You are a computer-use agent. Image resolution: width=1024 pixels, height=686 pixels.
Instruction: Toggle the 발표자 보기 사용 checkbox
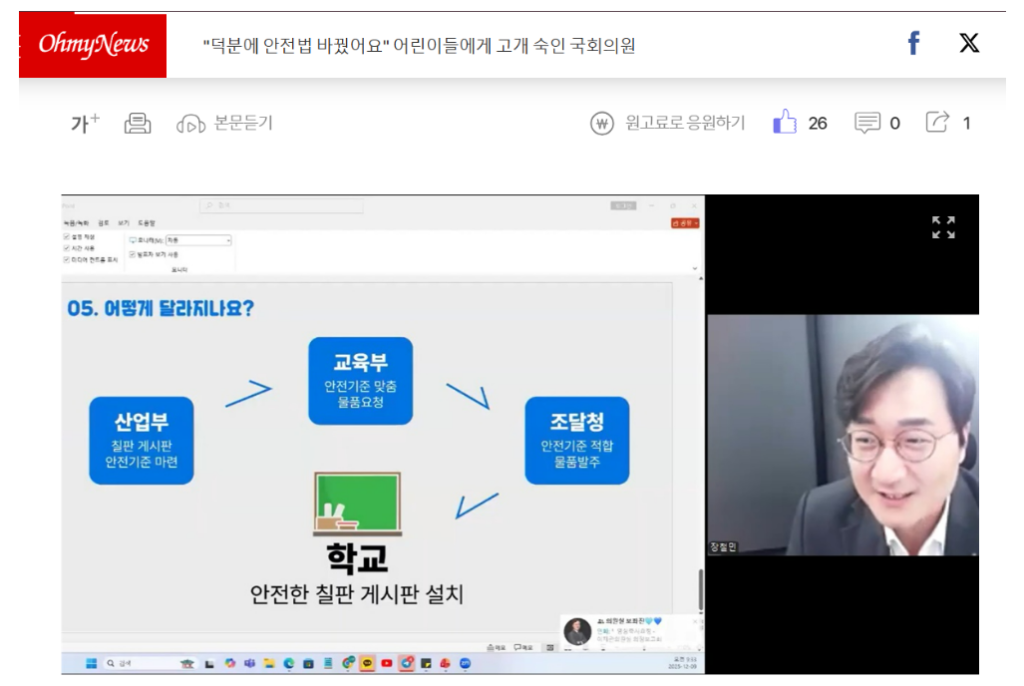pyautogui.click(x=133, y=254)
